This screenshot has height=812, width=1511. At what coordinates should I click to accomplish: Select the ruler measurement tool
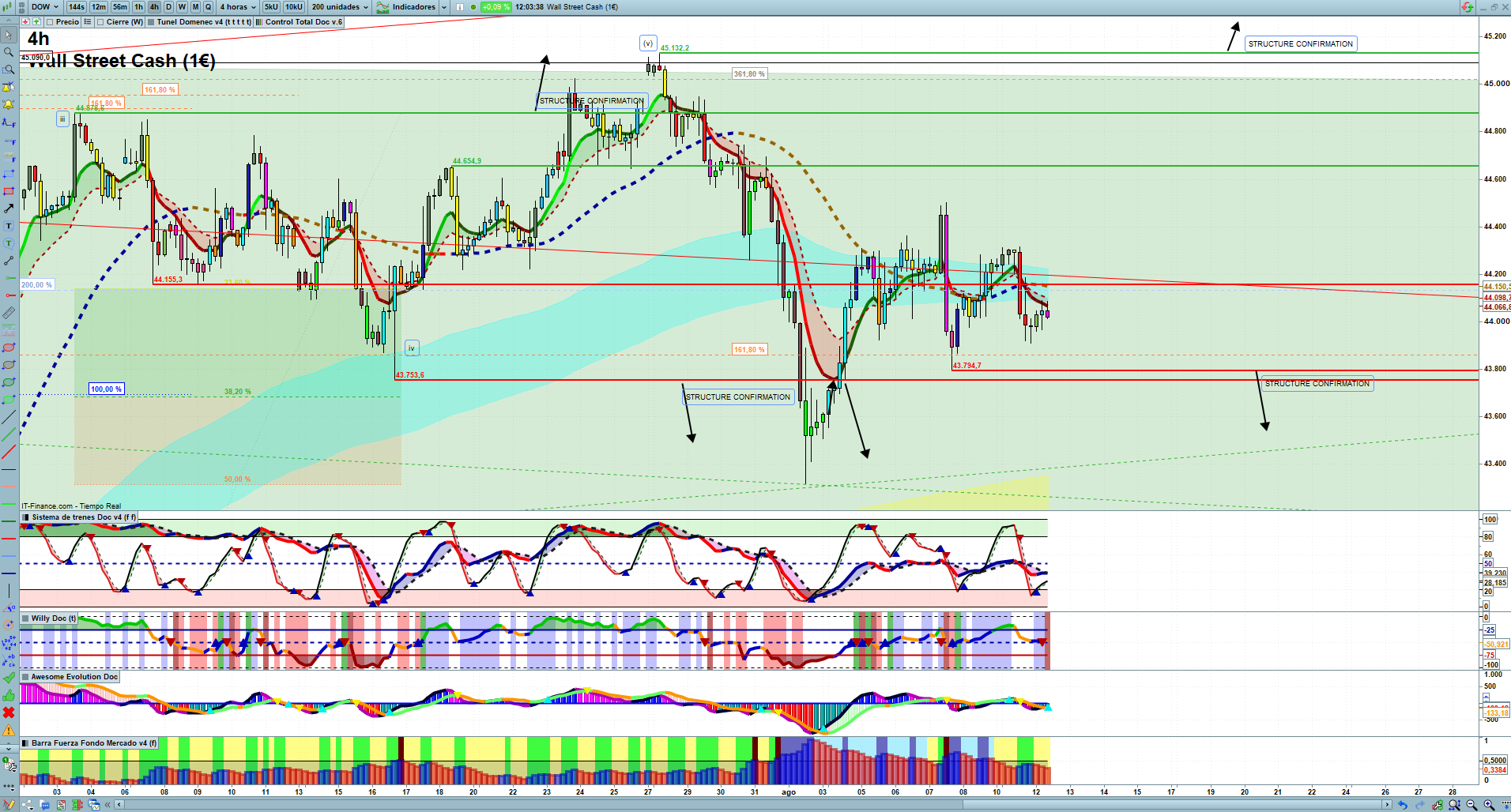[x=9, y=313]
